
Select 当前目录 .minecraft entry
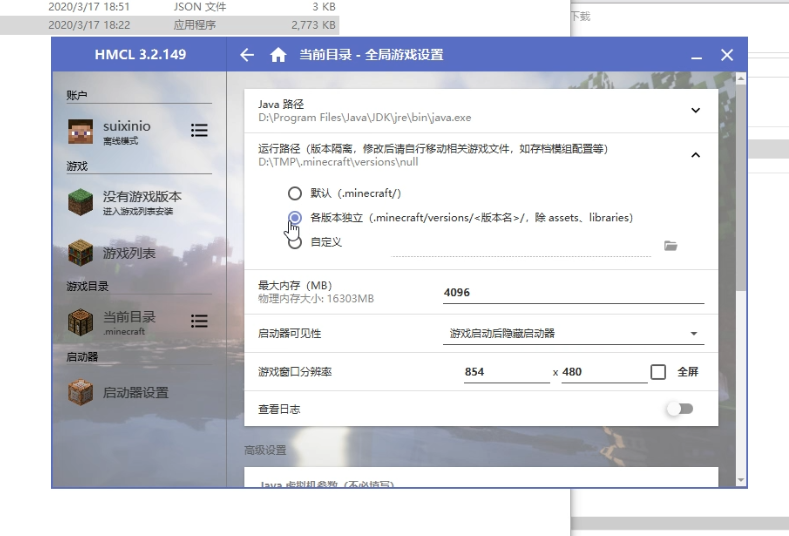(x=126, y=322)
